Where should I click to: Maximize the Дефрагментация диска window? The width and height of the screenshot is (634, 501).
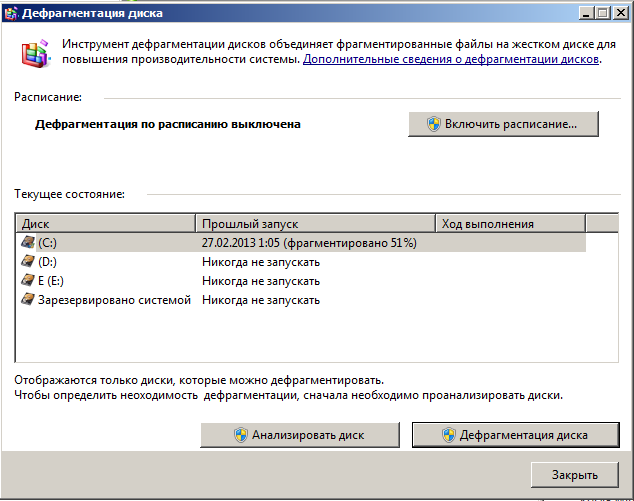pyautogui.click(x=602, y=13)
